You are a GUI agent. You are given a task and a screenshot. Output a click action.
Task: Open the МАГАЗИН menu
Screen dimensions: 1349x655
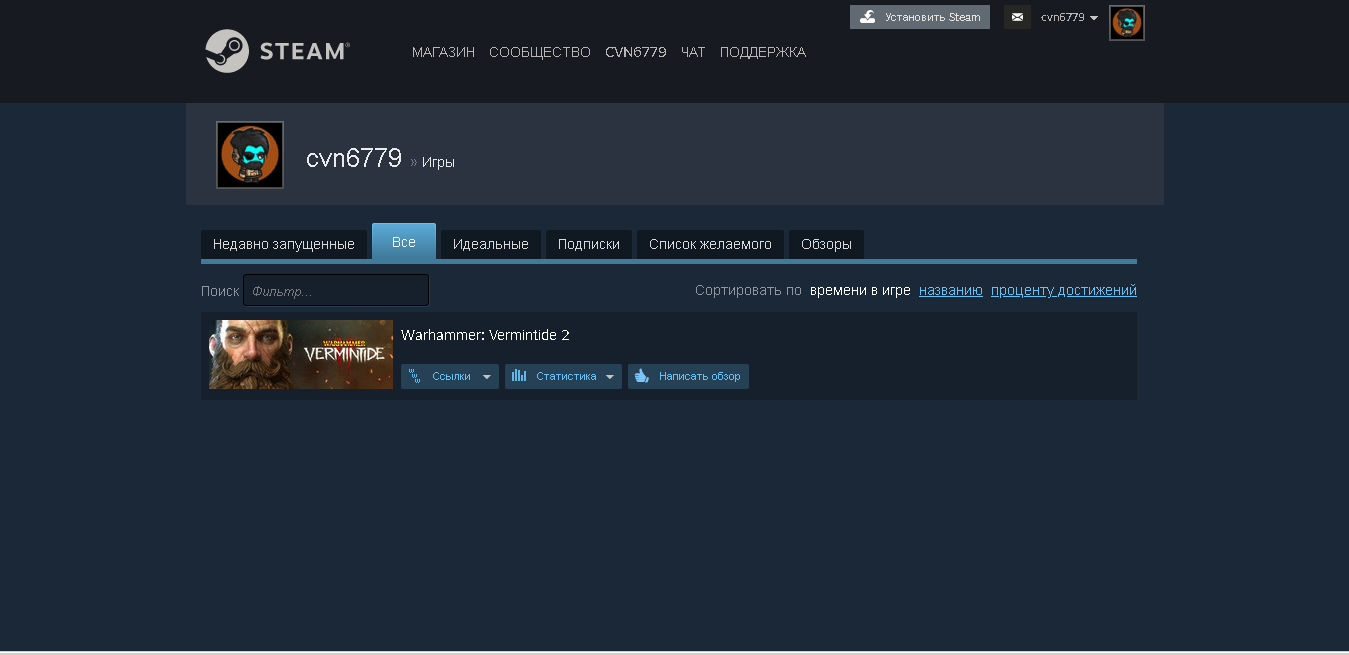point(443,52)
